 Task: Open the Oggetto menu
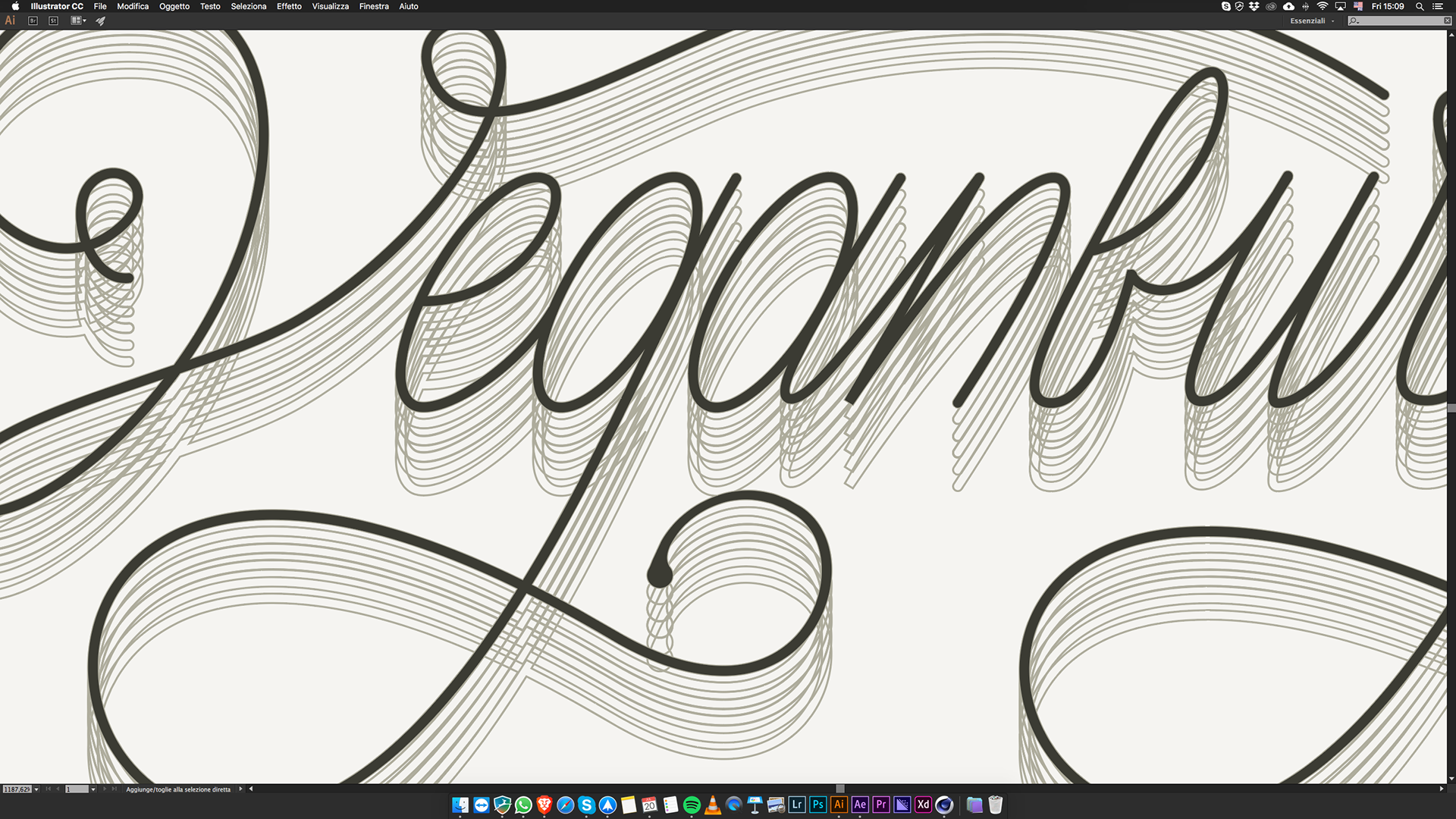pyautogui.click(x=174, y=6)
